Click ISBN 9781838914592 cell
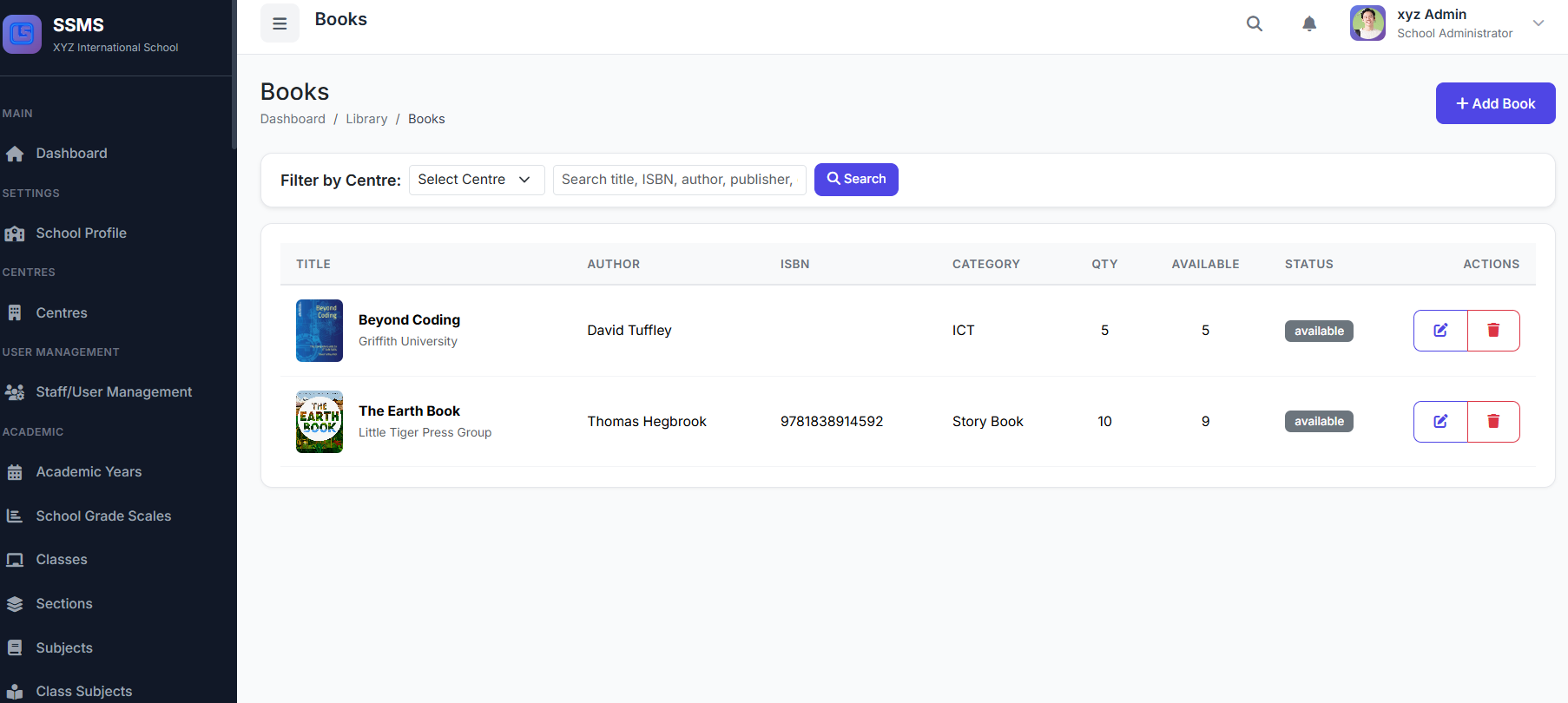The width and height of the screenshot is (1568, 703). tap(832, 422)
